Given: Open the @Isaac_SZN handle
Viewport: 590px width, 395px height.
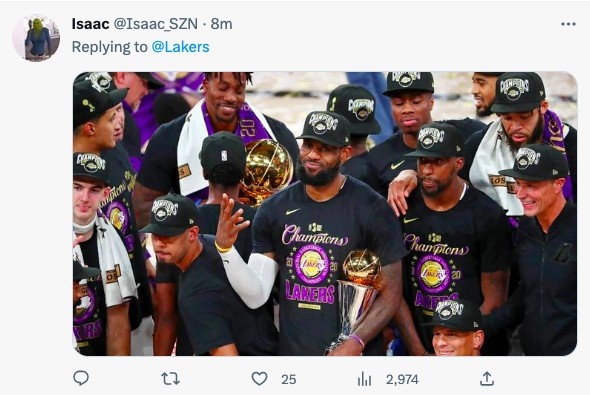Looking at the screenshot, I should pyautogui.click(x=155, y=24).
